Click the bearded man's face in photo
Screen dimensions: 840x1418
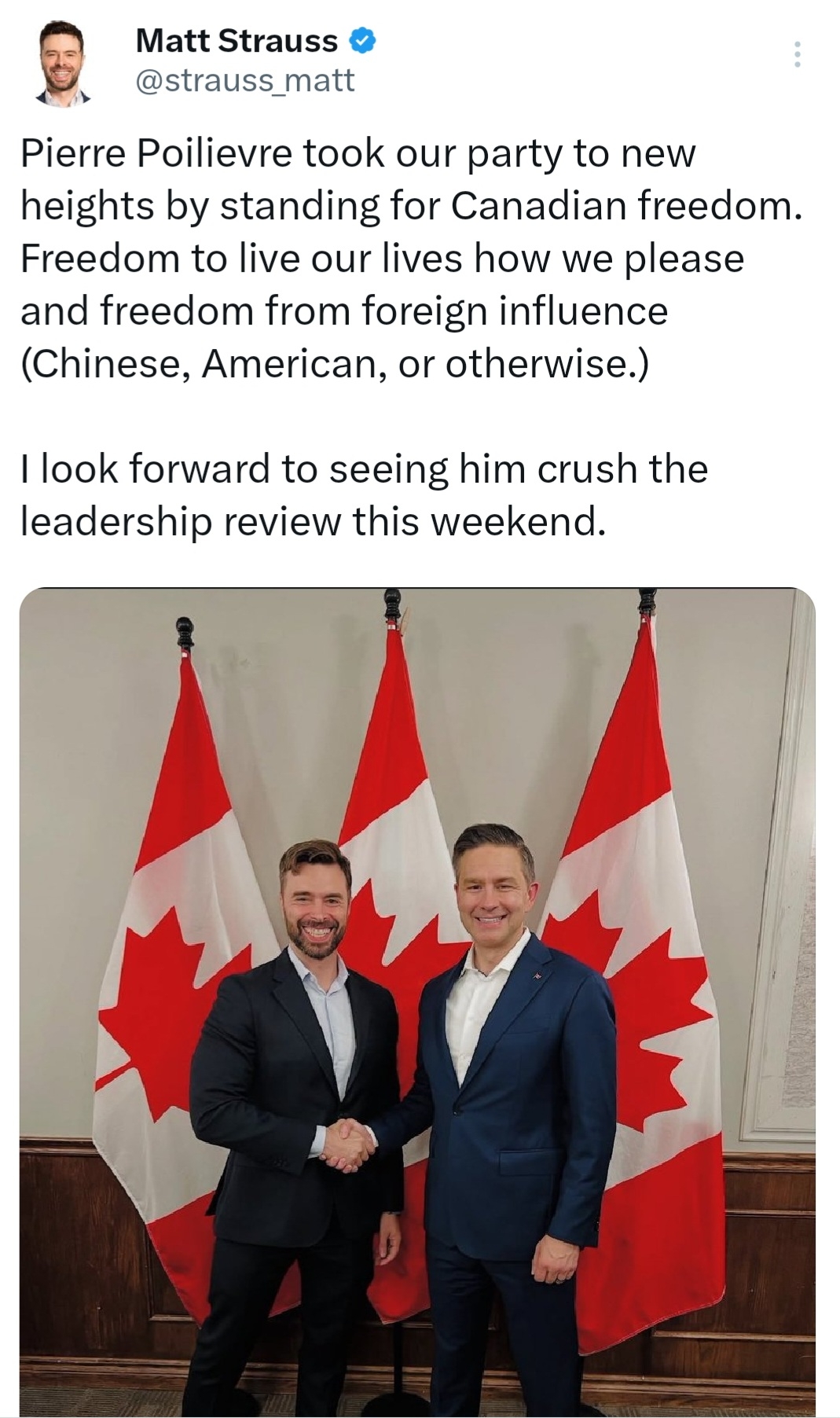click(x=314, y=898)
